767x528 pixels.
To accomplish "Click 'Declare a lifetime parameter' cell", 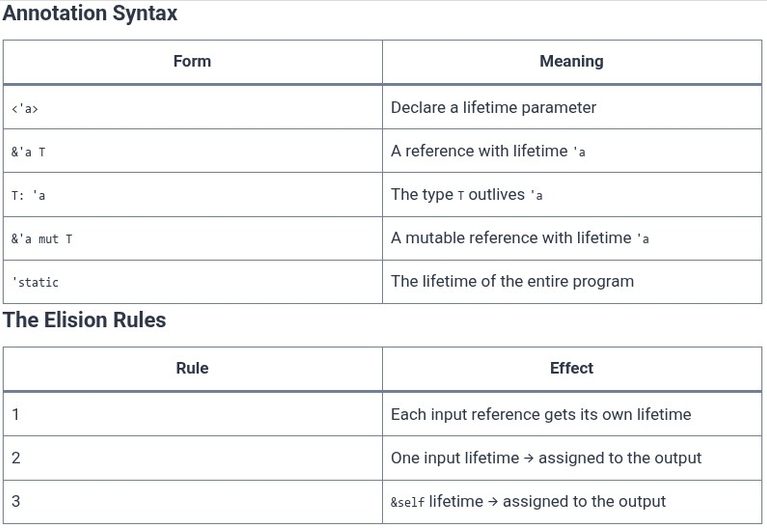I will pyautogui.click(x=572, y=108).
